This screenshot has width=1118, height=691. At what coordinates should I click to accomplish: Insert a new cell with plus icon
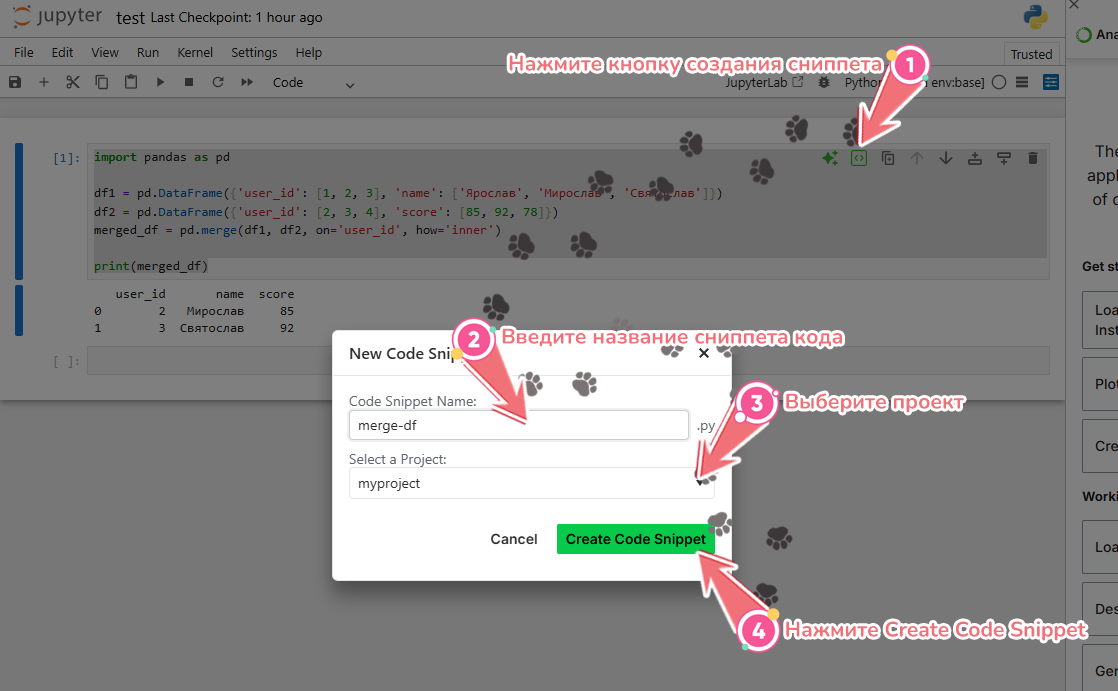click(43, 83)
